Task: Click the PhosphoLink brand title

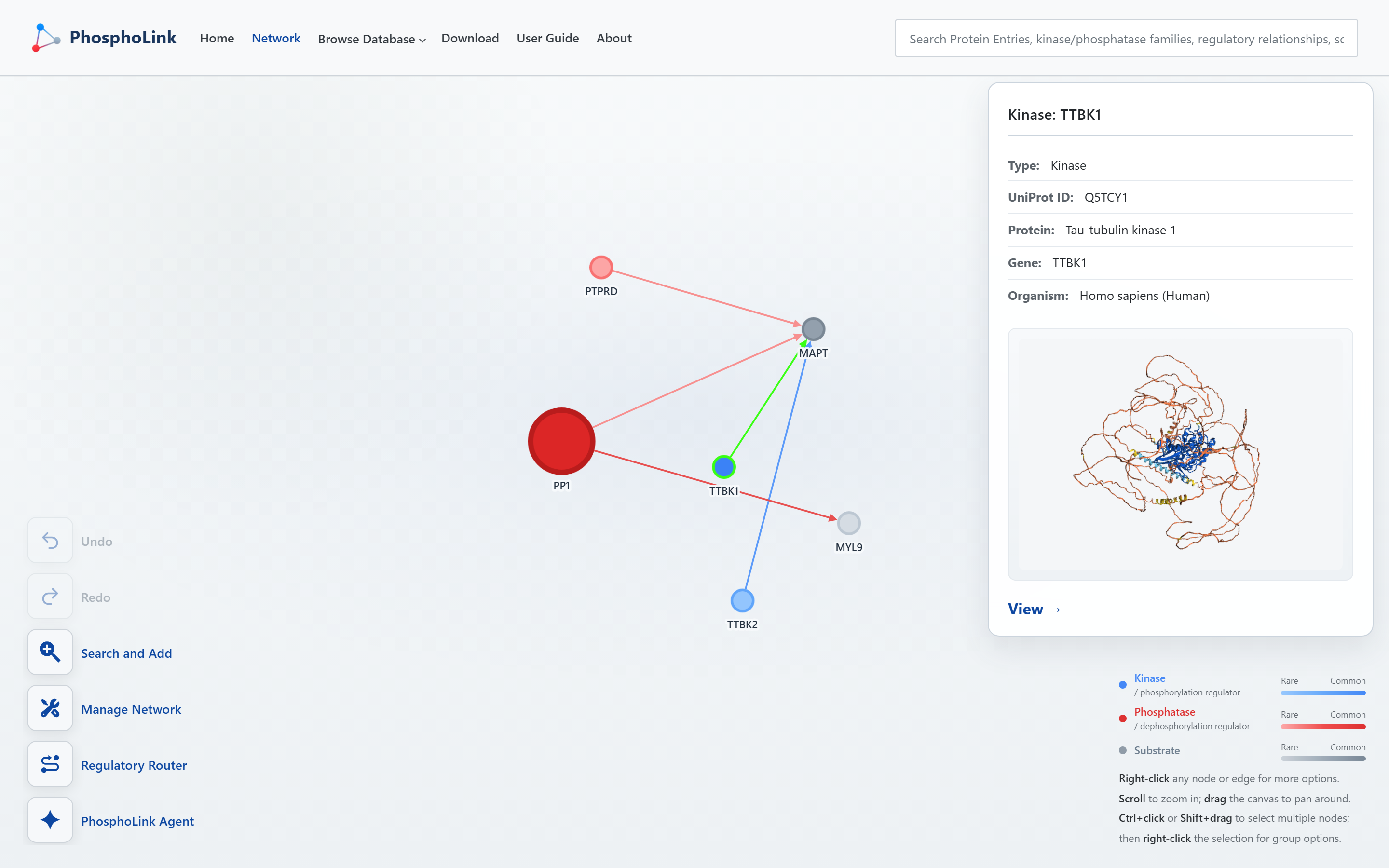Action: click(123, 38)
